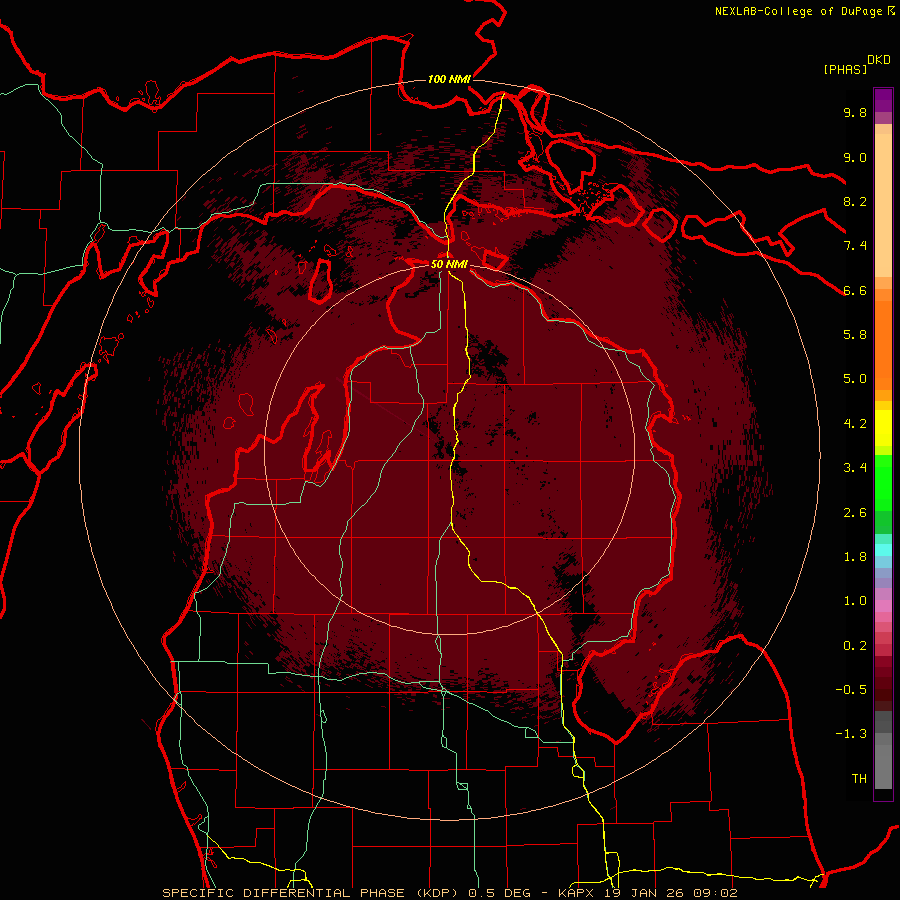The image size is (900, 900).
Task: Click the 0.2 value on the color scale
Action: (x=855, y=646)
